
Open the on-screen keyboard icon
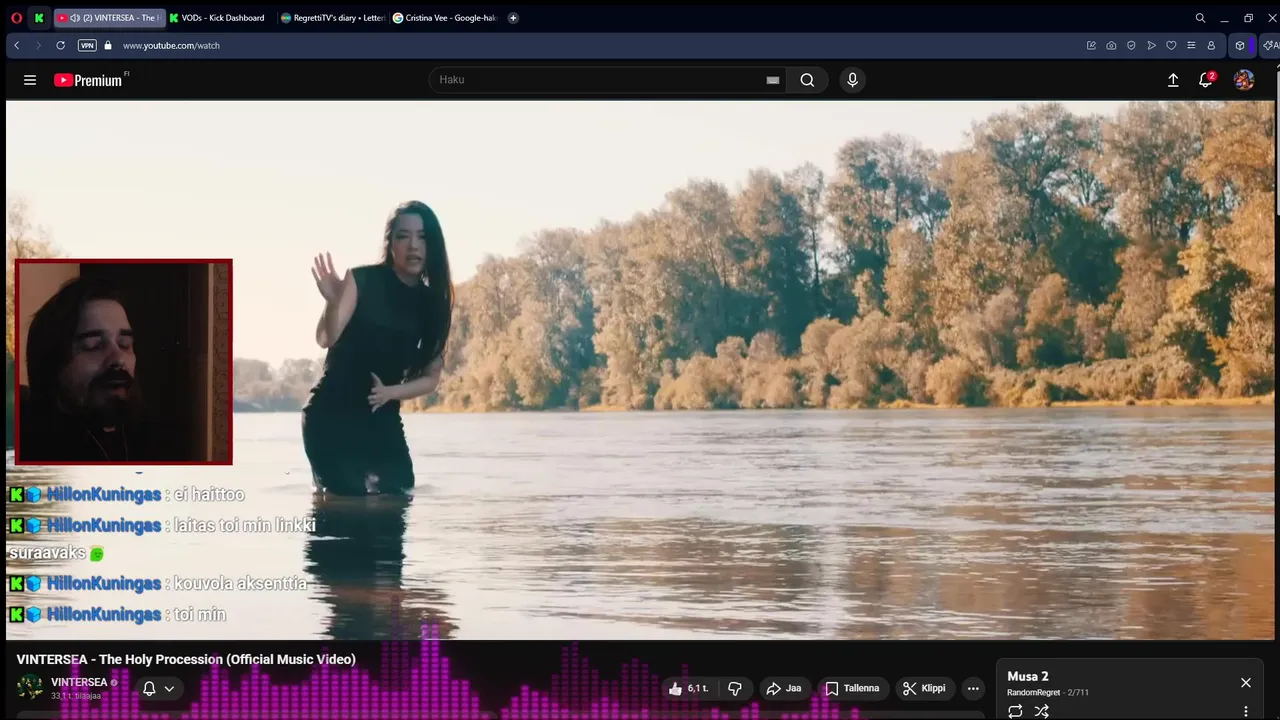(x=772, y=80)
